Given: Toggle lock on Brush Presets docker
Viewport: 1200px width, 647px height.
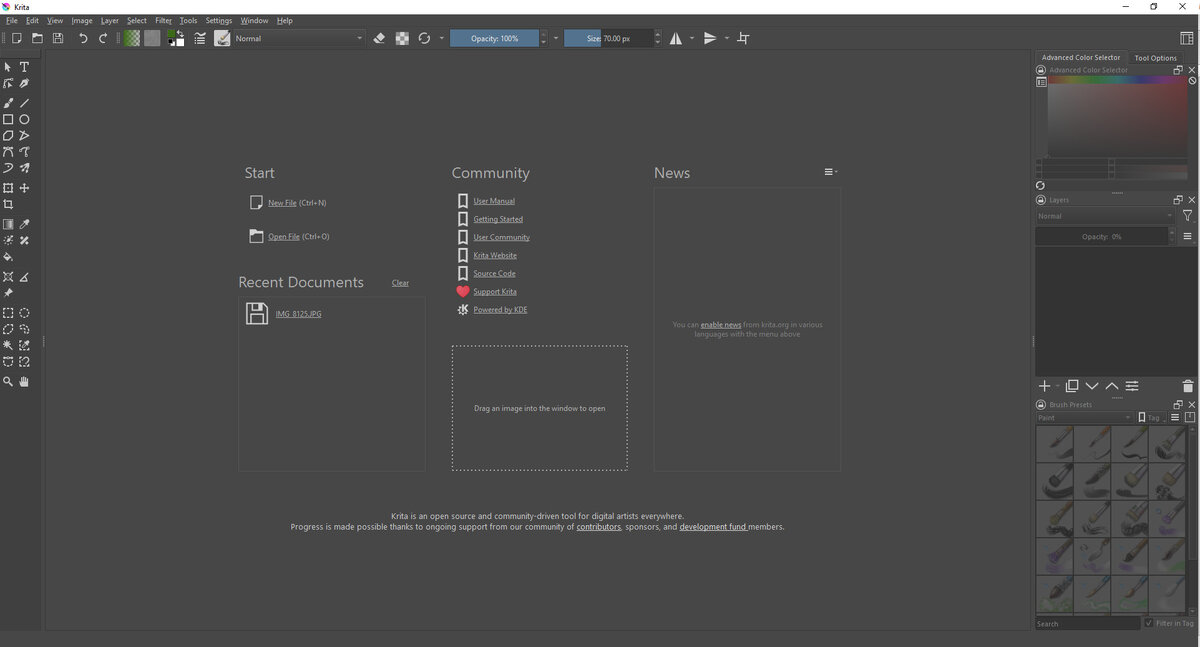Looking at the screenshot, I should pyautogui.click(x=1041, y=405).
